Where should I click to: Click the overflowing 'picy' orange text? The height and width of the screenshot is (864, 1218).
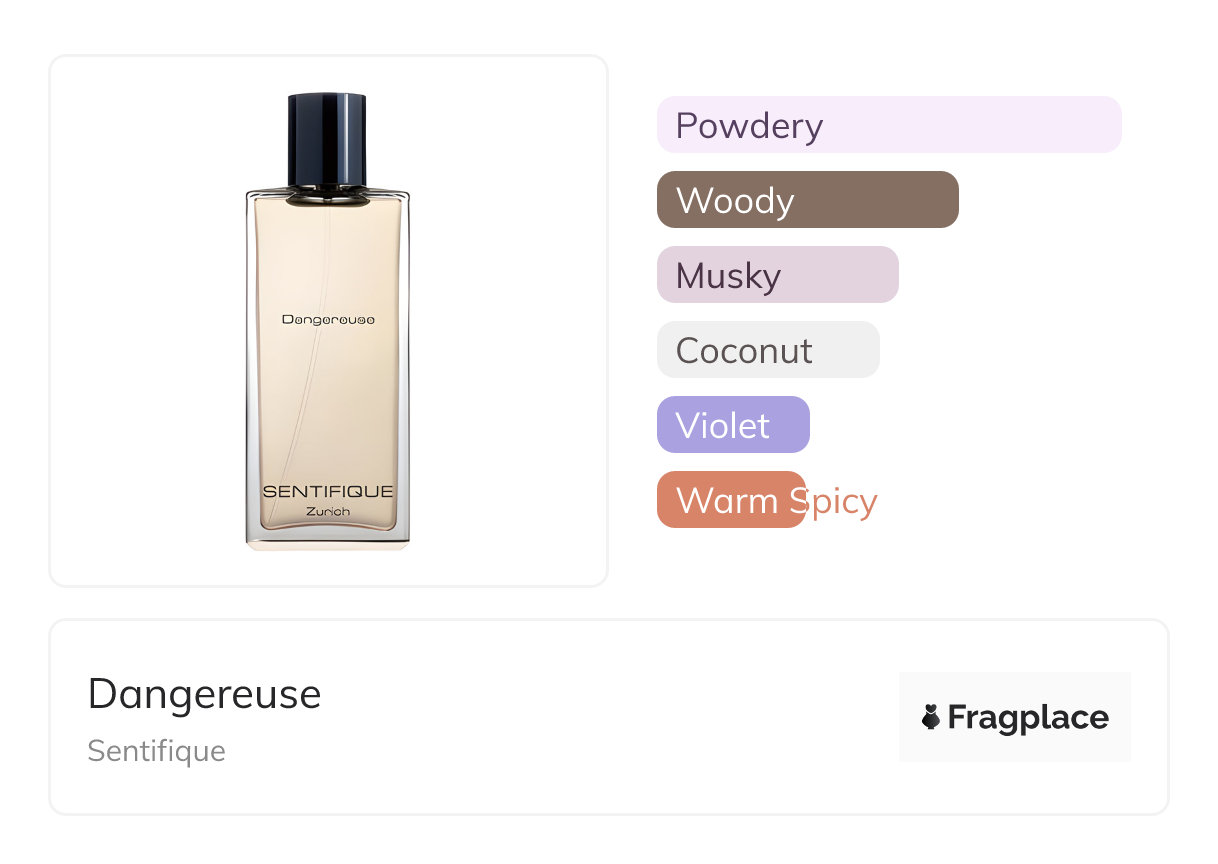[x=842, y=501]
